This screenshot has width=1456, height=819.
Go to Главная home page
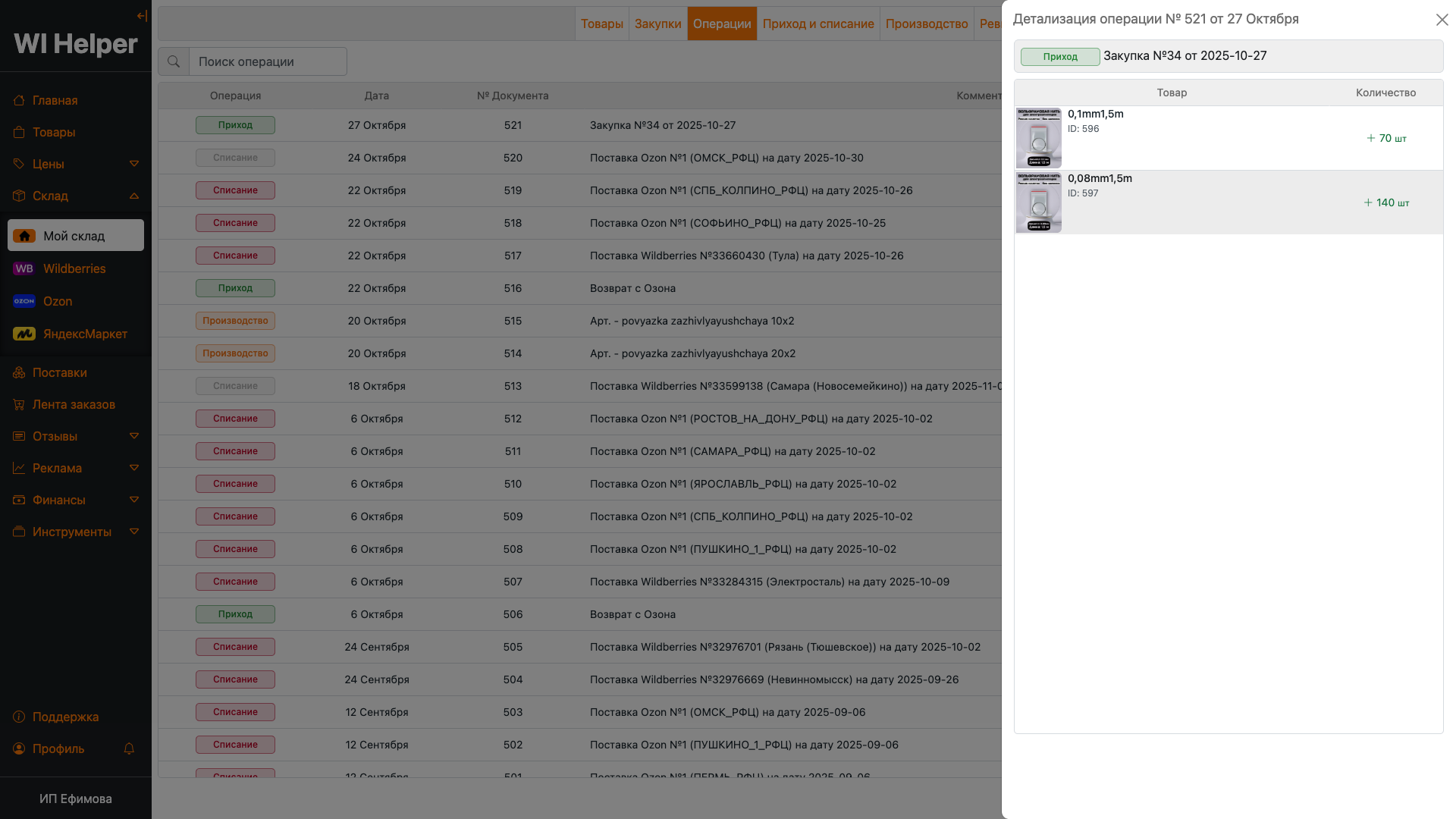coord(55,100)
